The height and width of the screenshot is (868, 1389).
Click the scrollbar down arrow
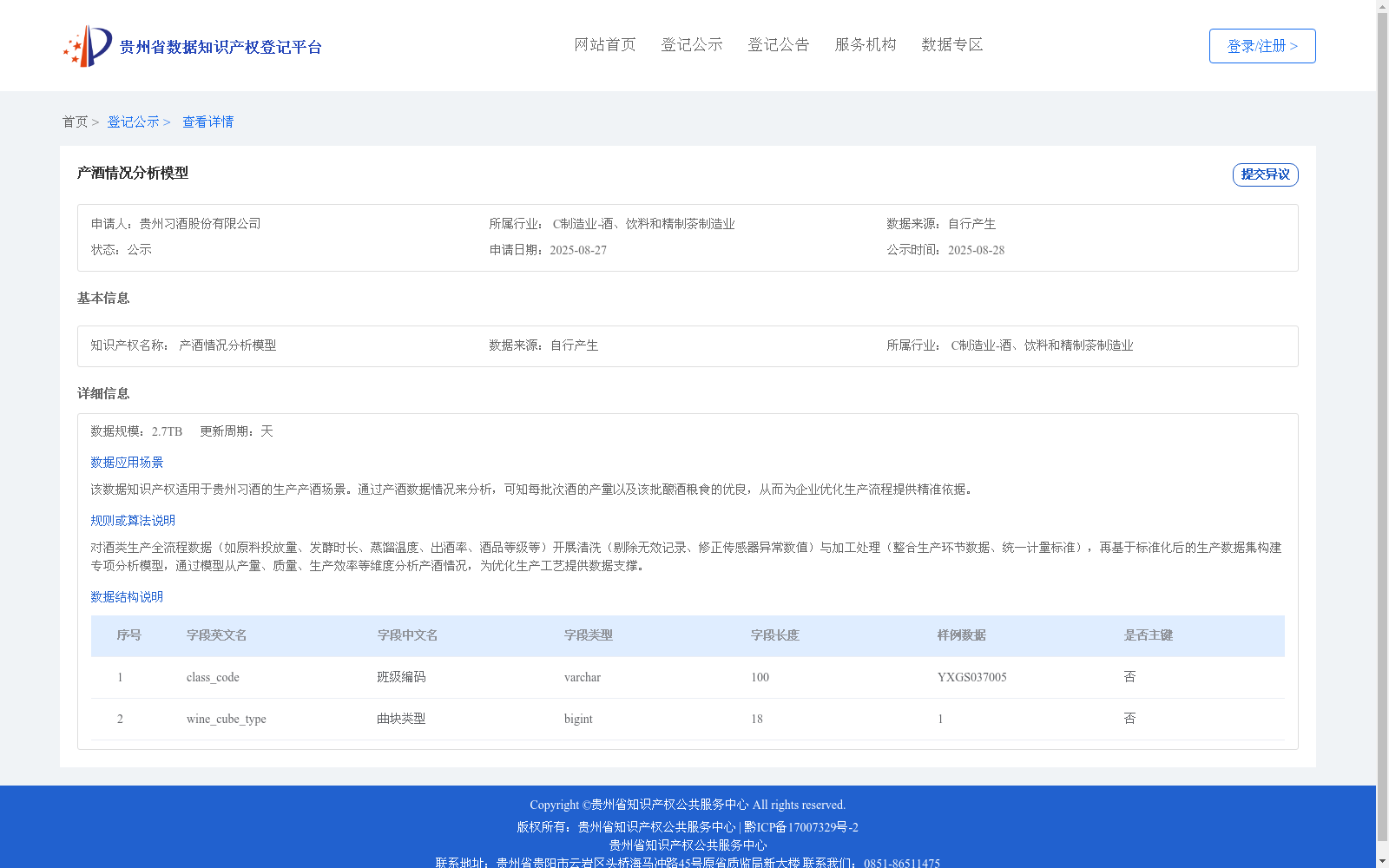[x=1383, y=861]
